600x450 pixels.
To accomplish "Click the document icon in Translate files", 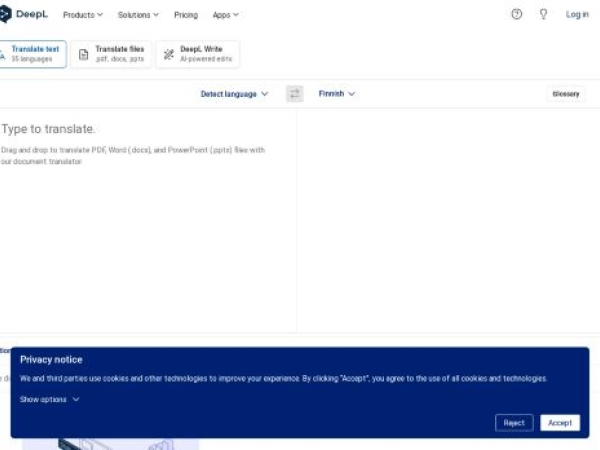I will [83, 54].
